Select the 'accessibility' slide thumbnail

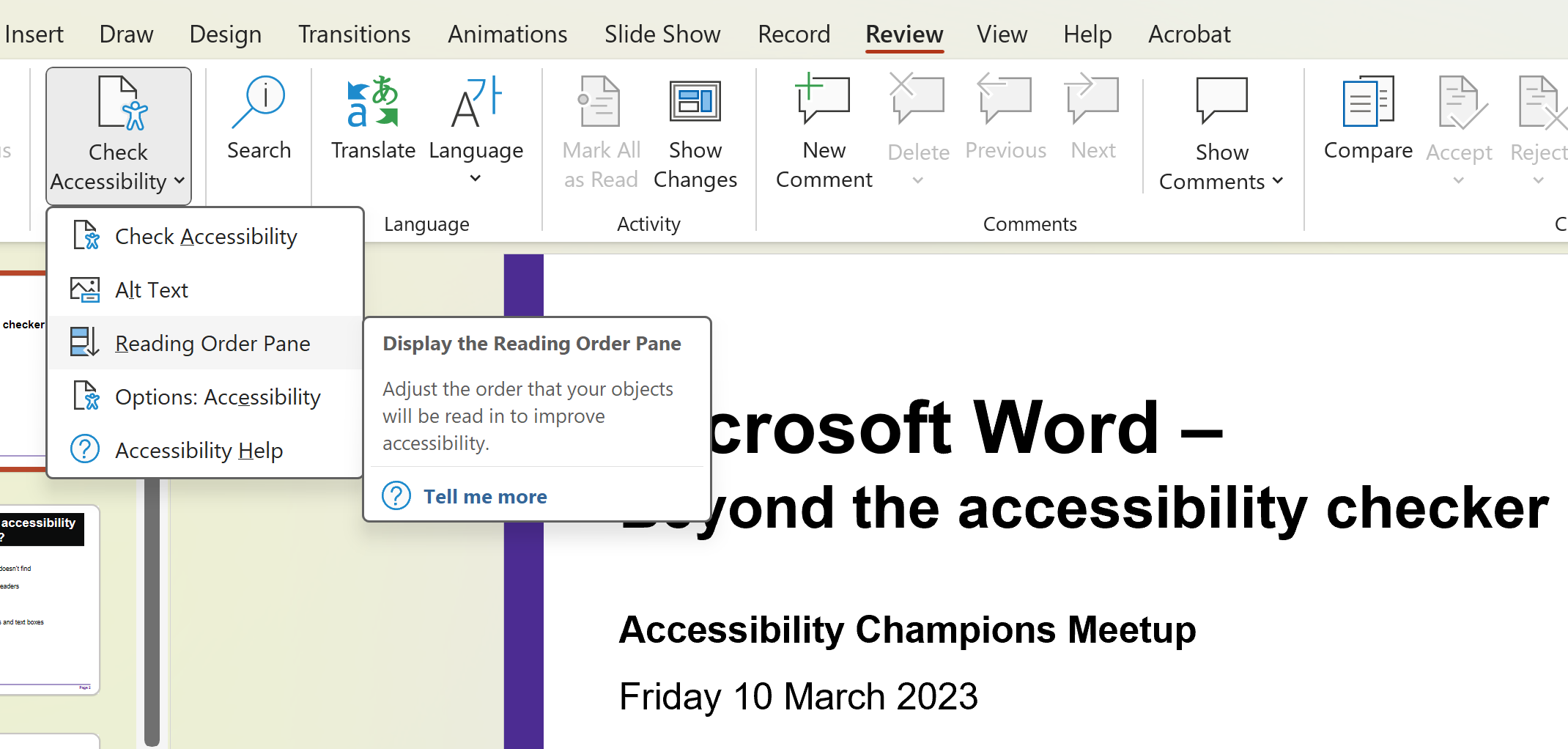click(48, 599)
